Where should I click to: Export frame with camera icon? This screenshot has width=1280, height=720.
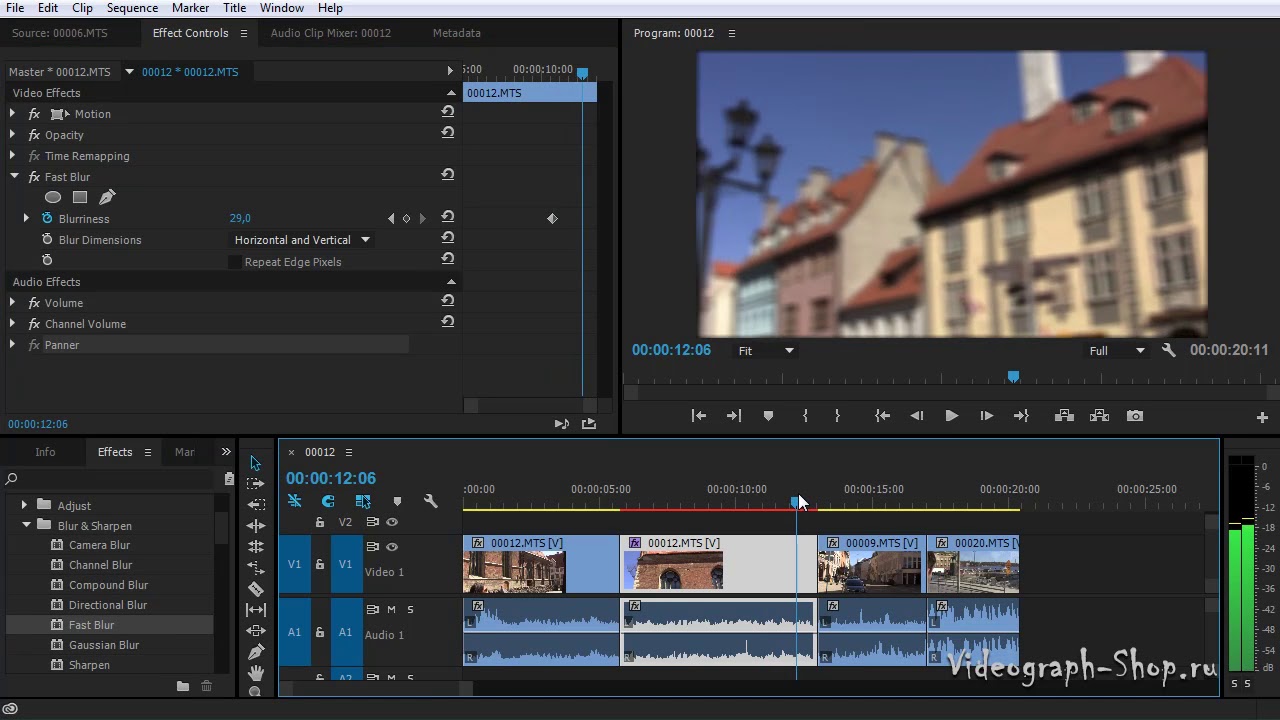(1134, 416)
